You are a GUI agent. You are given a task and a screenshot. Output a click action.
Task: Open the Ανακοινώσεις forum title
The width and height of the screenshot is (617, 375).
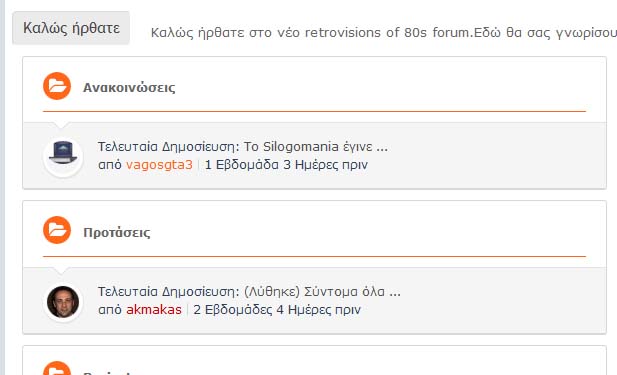click(129, 87)
